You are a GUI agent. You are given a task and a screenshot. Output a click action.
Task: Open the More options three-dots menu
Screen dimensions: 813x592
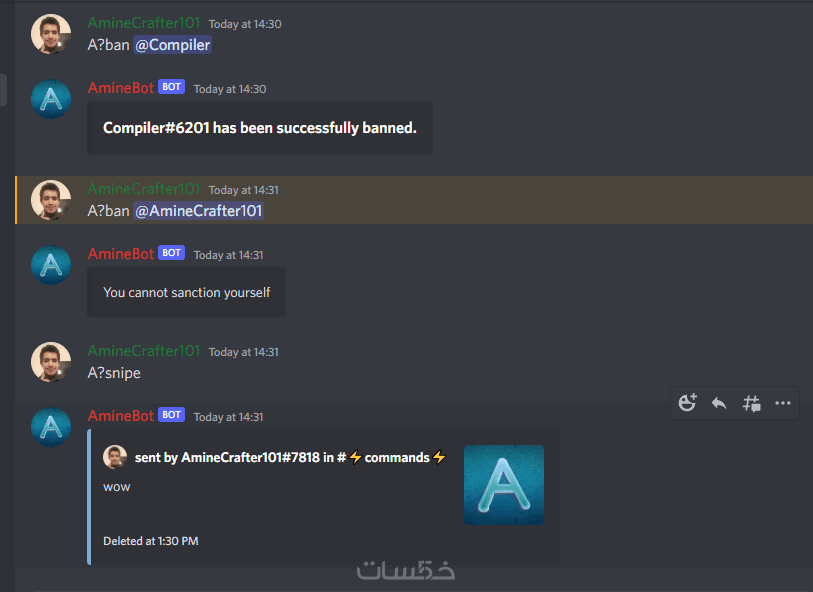point(782,403)
